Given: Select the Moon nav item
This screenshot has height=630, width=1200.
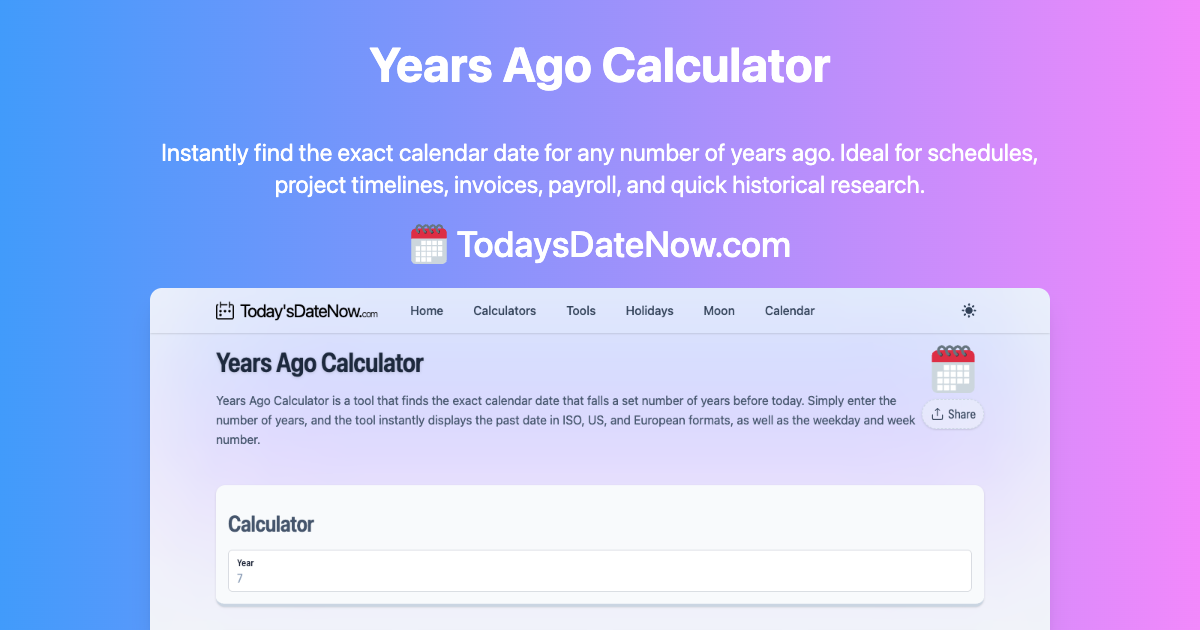Looking at the screenshot, I should pos(719,311).
